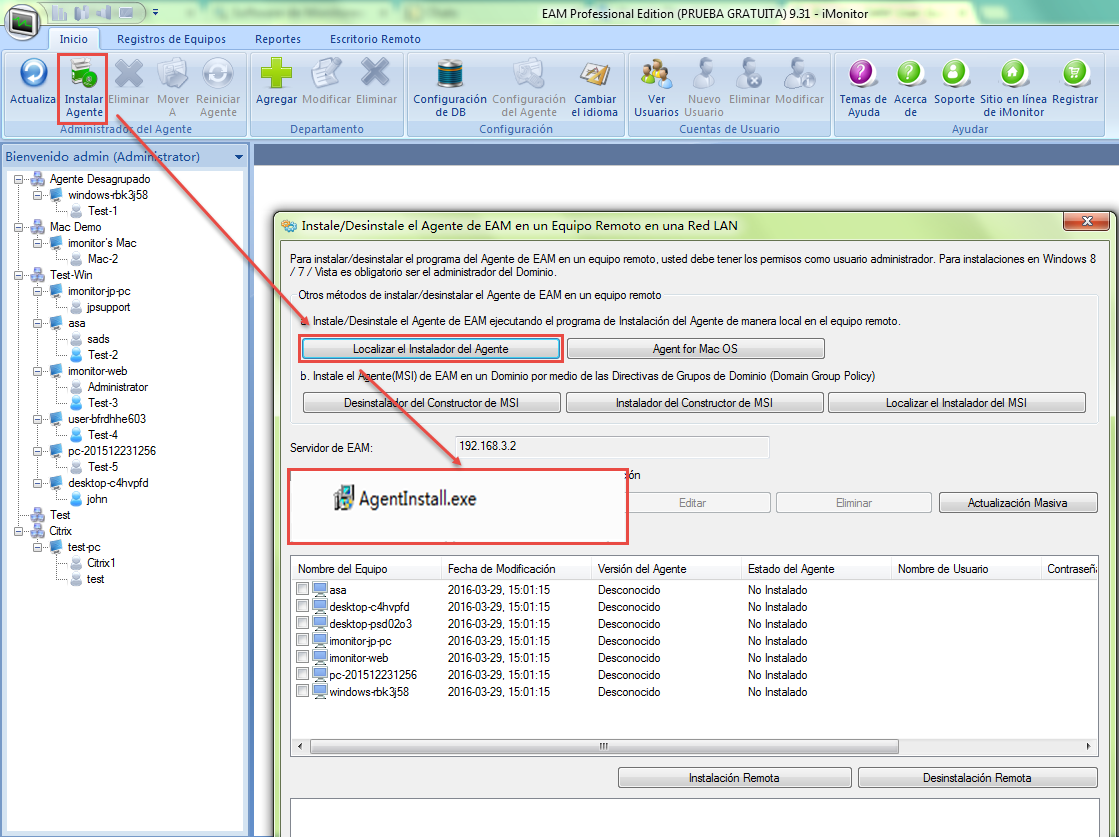Open Sitio en línea de iMonitor
Screen dimensions: 1119x837
point(1013,87)
